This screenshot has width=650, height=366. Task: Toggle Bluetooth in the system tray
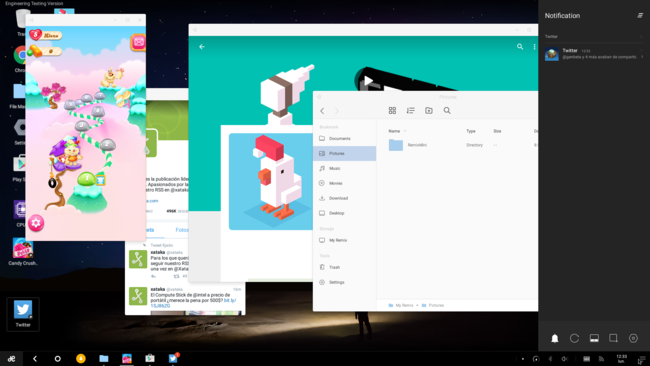tap(551, 359)
